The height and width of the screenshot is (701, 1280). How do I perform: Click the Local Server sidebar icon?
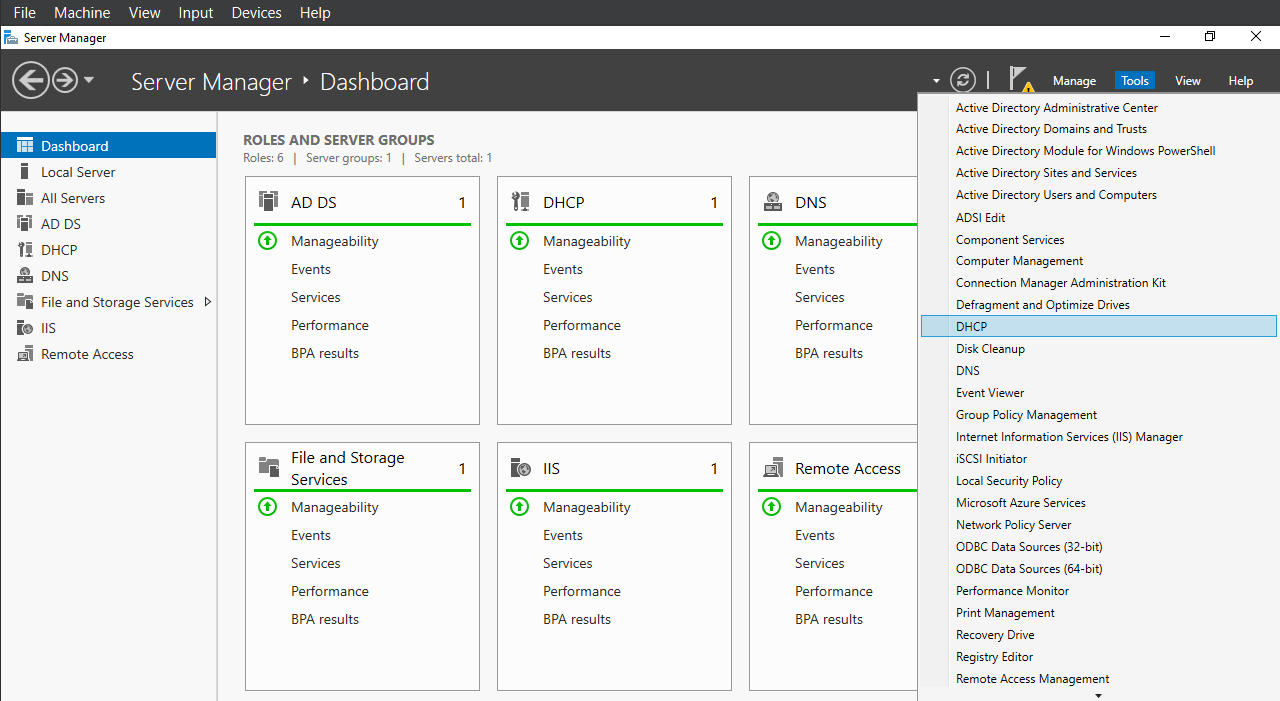[x=25, y=172]
